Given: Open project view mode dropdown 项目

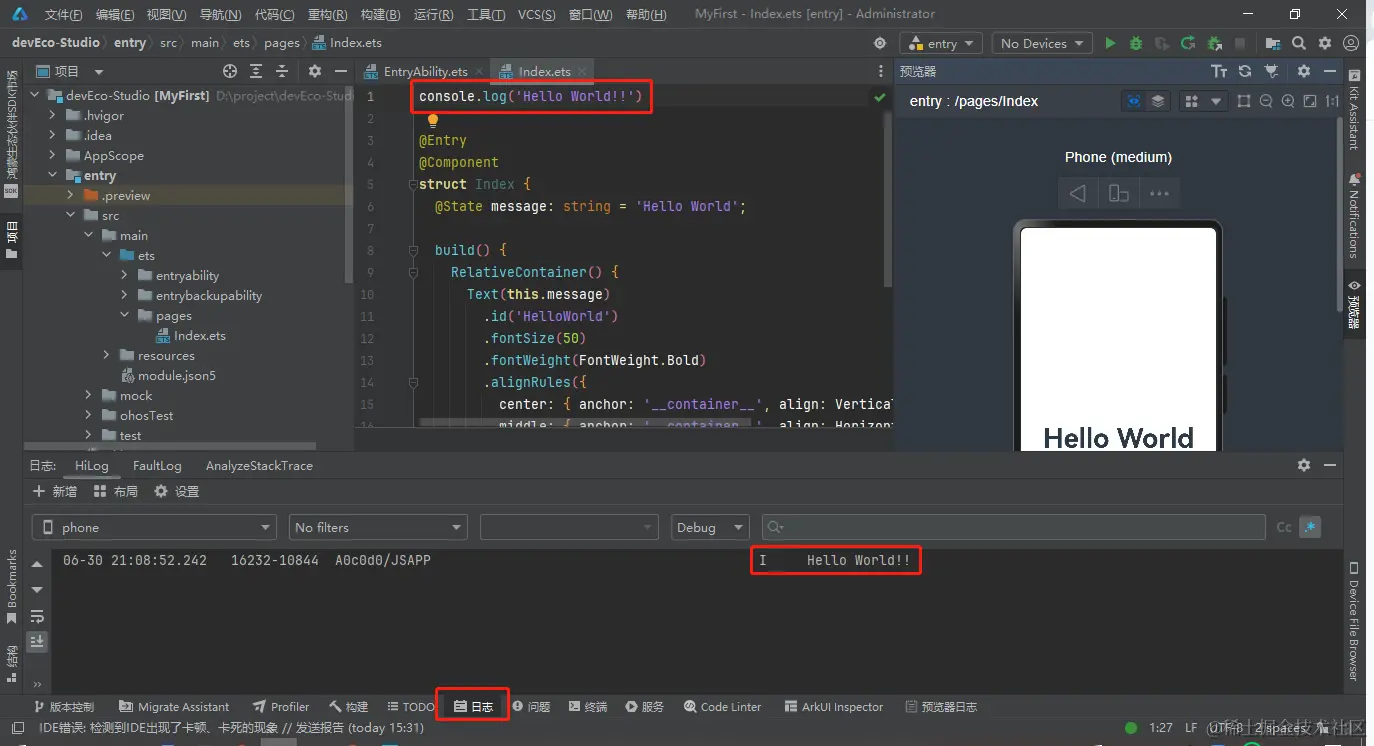Looking at the screenshot, I should (70, 71).
